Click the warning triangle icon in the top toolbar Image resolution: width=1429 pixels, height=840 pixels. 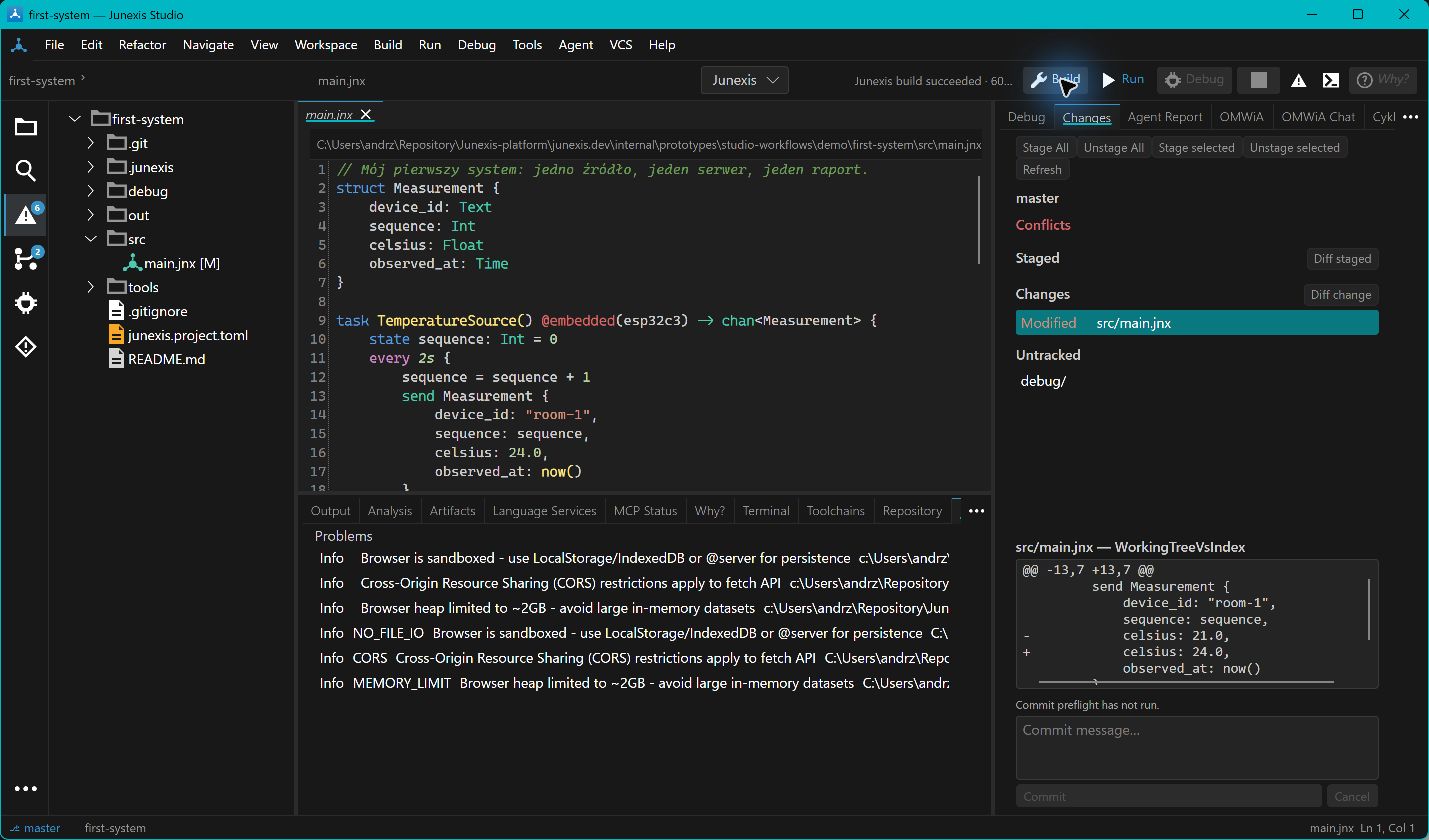tap(1298, 80)
